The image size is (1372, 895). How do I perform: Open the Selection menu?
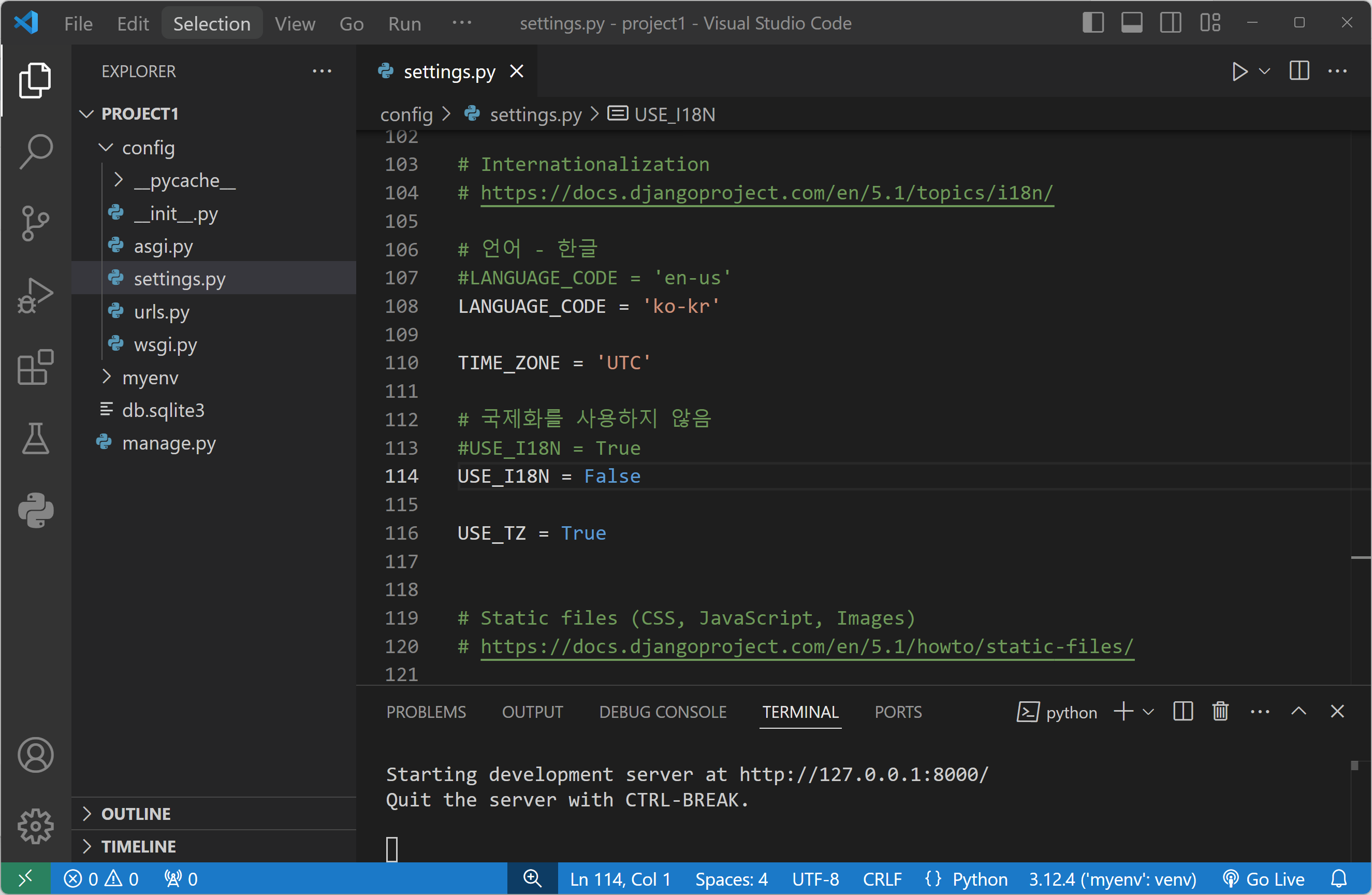(212, 23)
